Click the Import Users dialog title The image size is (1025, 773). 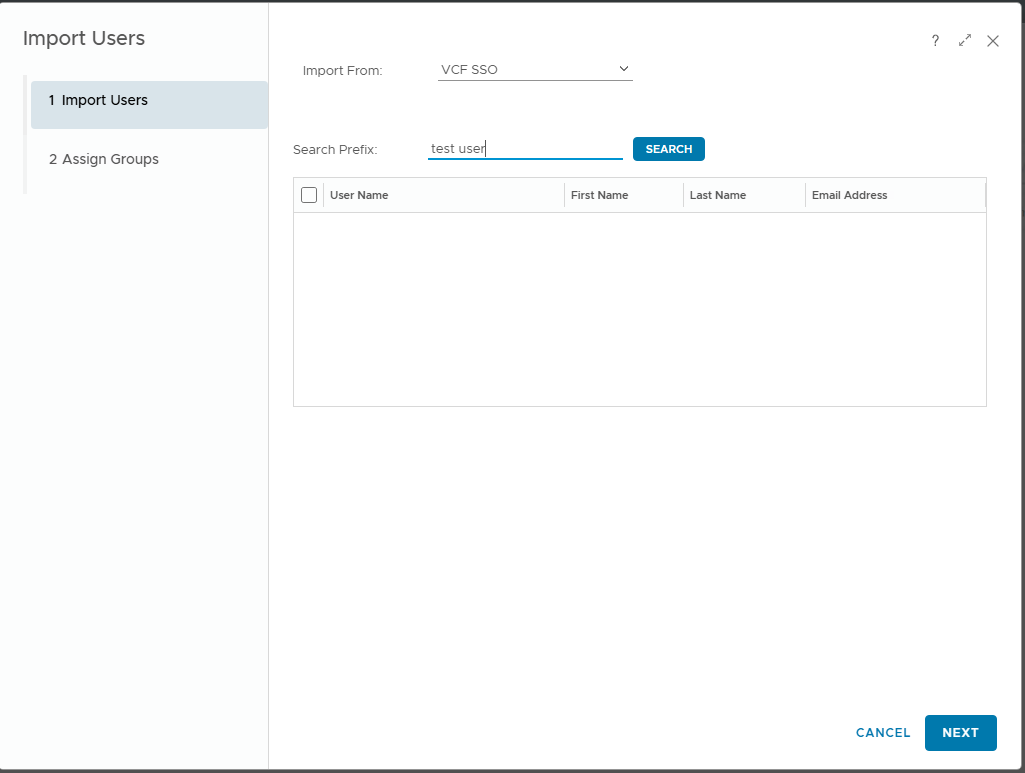[x=84, y=39]
